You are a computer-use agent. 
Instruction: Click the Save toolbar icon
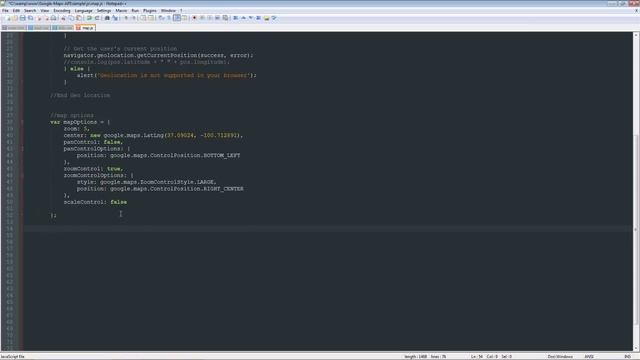[22, 18]
